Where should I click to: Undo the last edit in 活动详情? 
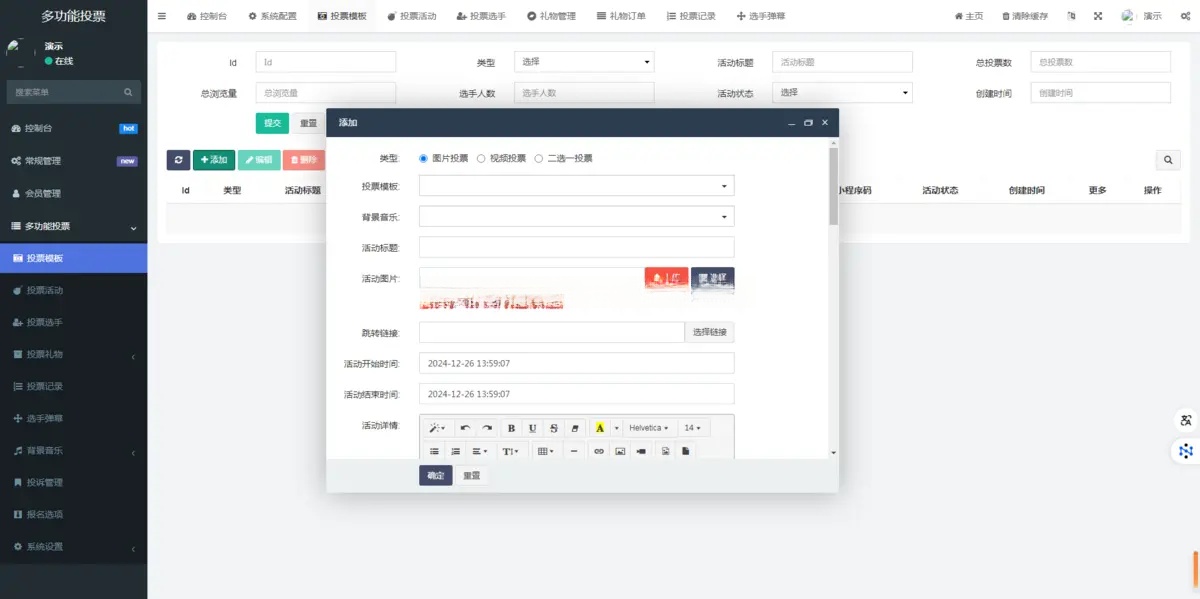466,428
